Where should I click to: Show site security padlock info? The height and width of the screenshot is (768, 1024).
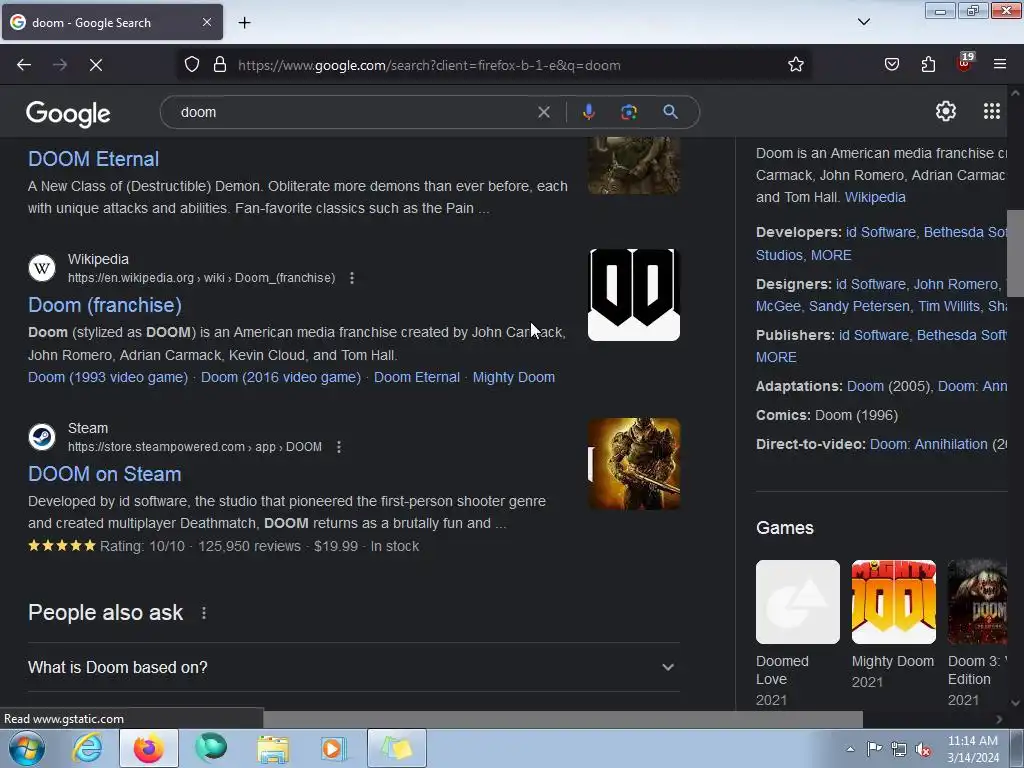(x=220, y=65)
